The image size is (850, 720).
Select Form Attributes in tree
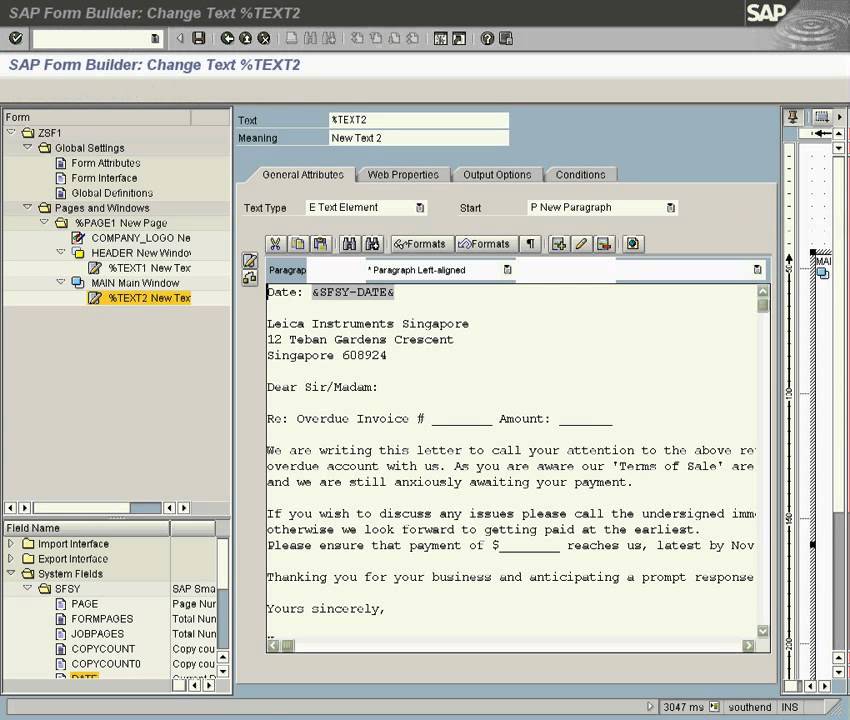(106, 163)
